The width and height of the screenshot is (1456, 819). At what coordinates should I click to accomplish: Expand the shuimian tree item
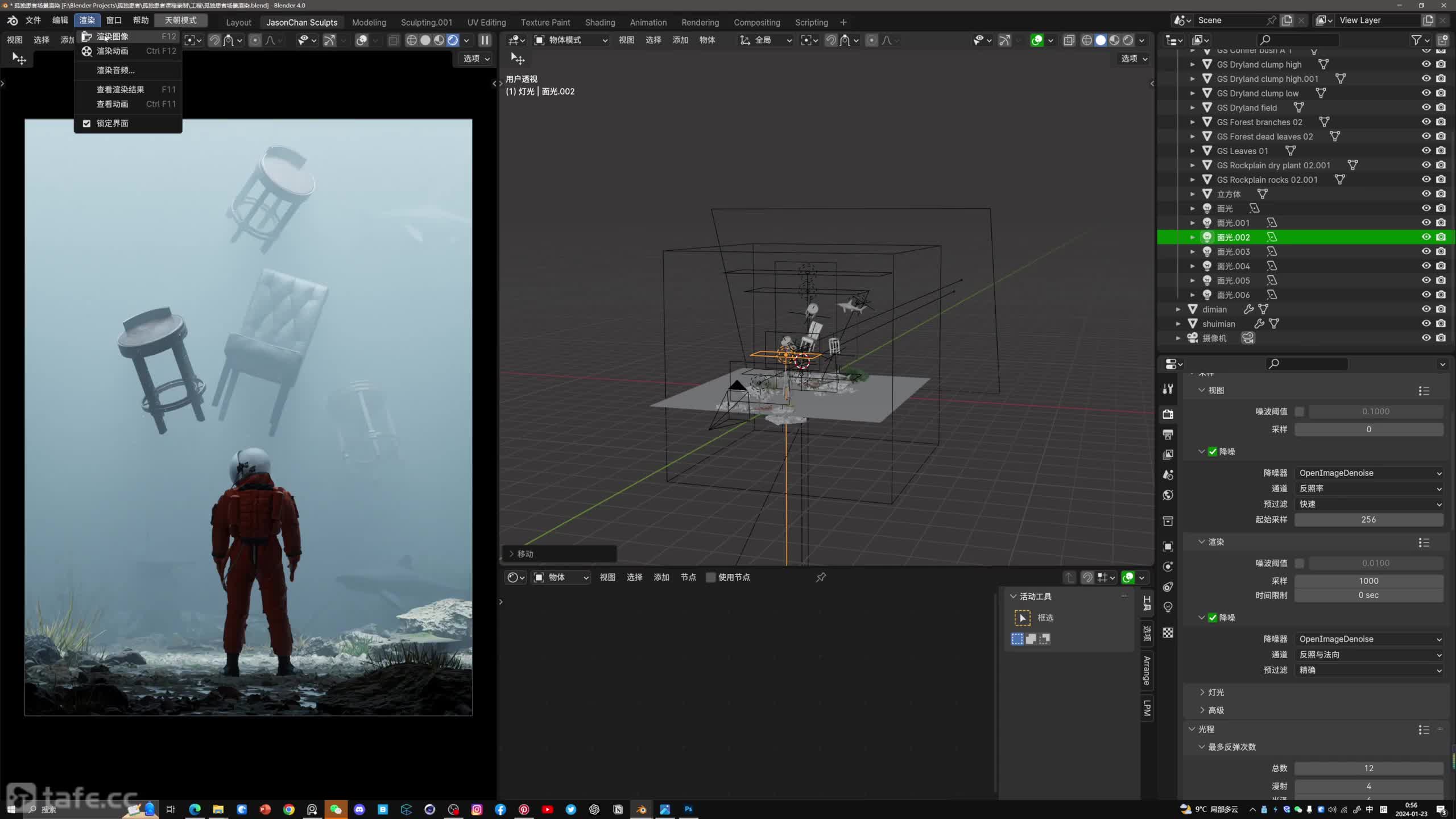coord(1178,324)
